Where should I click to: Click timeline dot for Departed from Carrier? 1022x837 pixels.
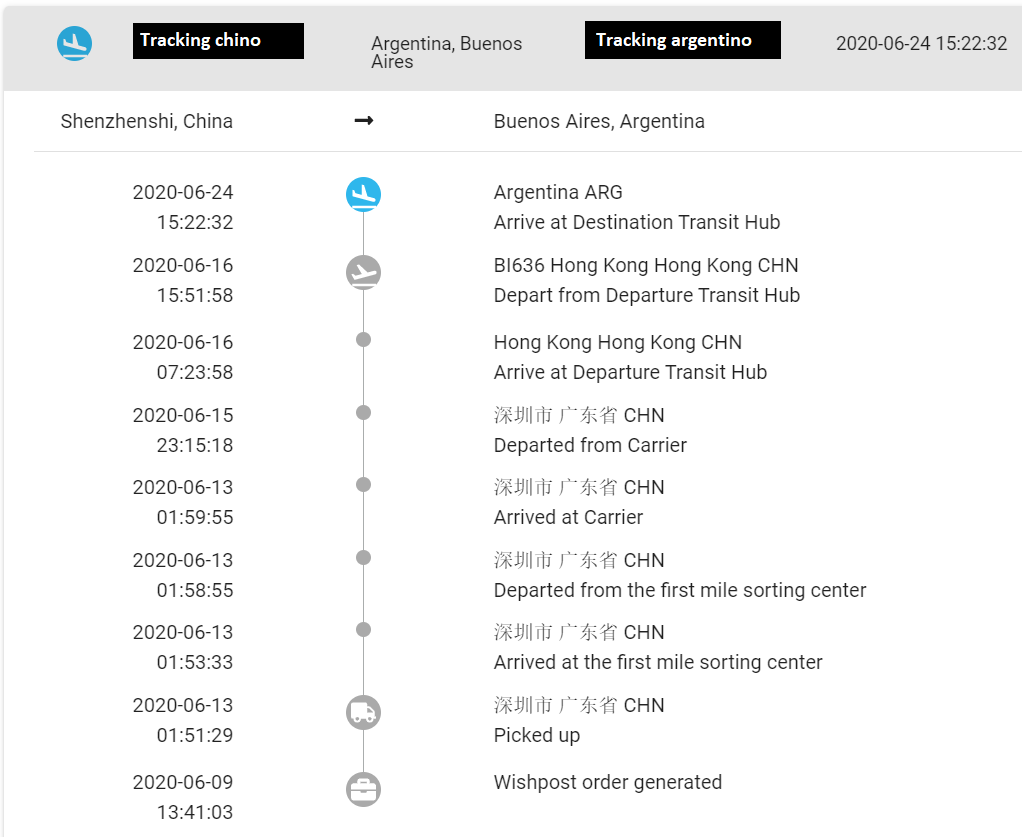tap(363, 412)
